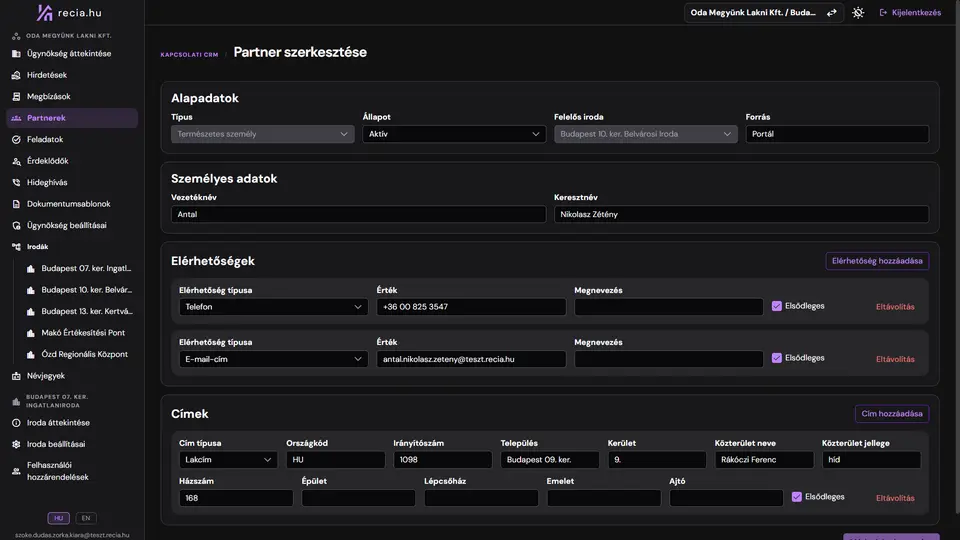This screenshot has width=960, height=540.
Task: Uncheck Elsődleges for the phone contact
Action: point(776,306)
